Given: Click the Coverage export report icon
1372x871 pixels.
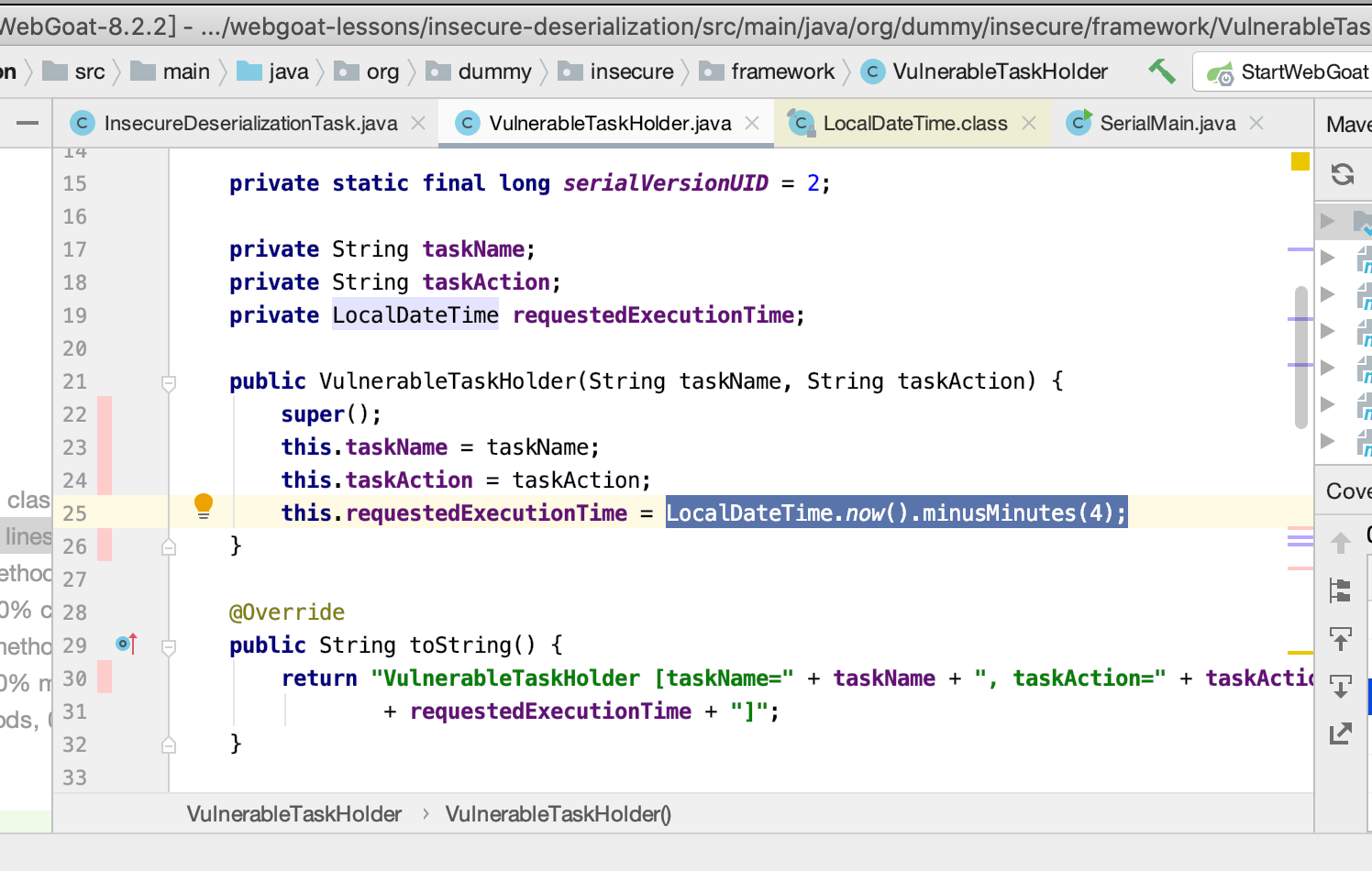Looking at the screenshot, I should pos(1341,733).
